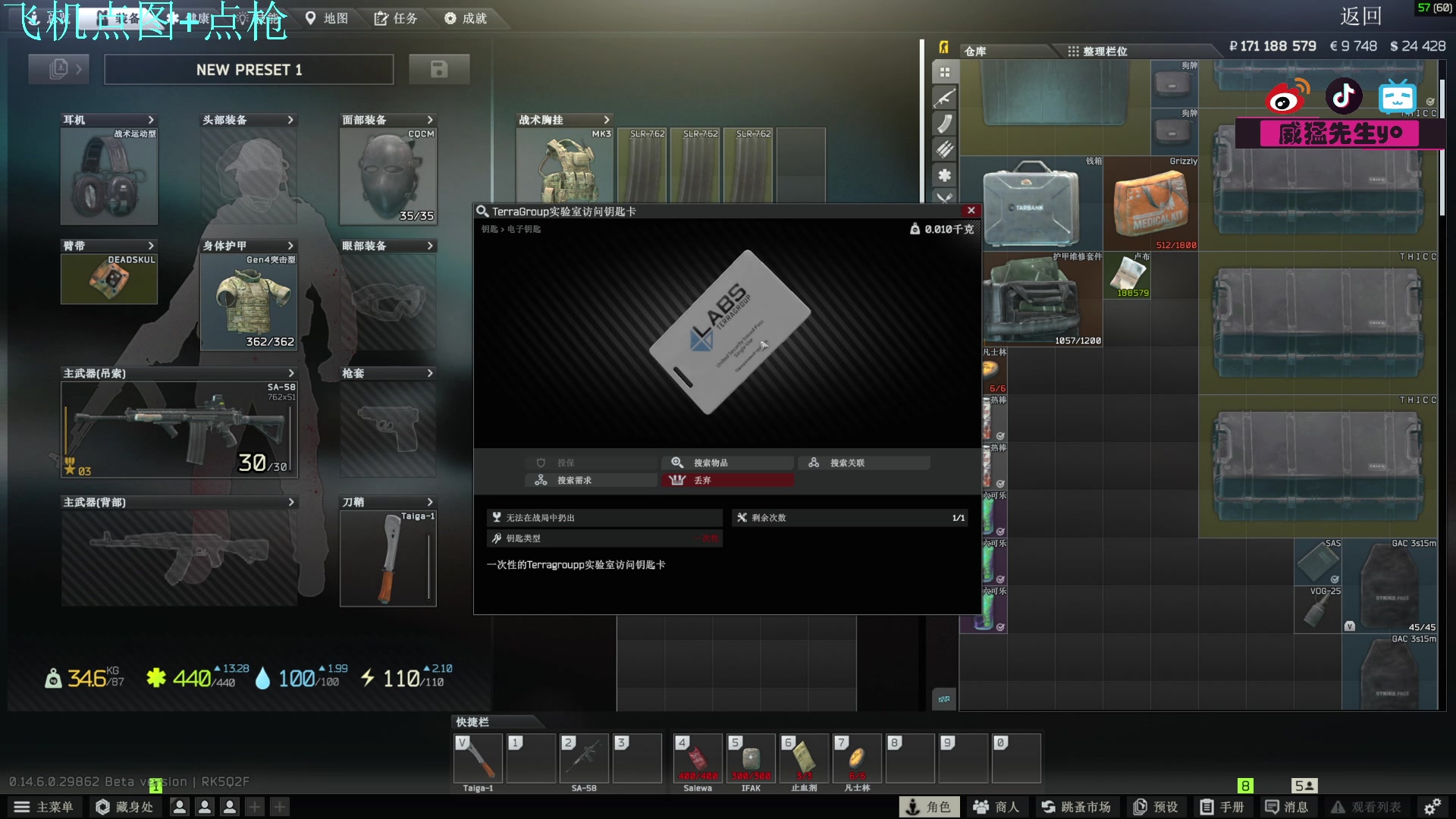The height and width of the screenshot is (819, 1456).
Task: Click the Grizzly medical kit in stash
Action: tap(1151, 203)
